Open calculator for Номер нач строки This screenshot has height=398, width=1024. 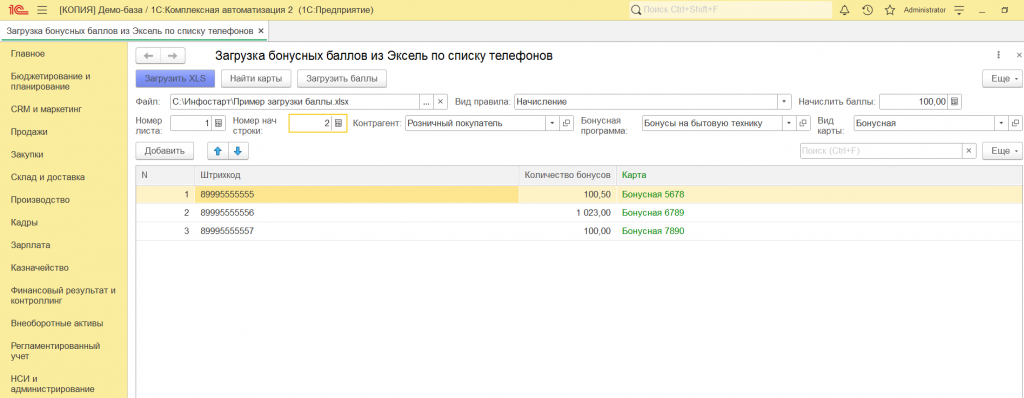pyautogui.click(x=338, y=123)
